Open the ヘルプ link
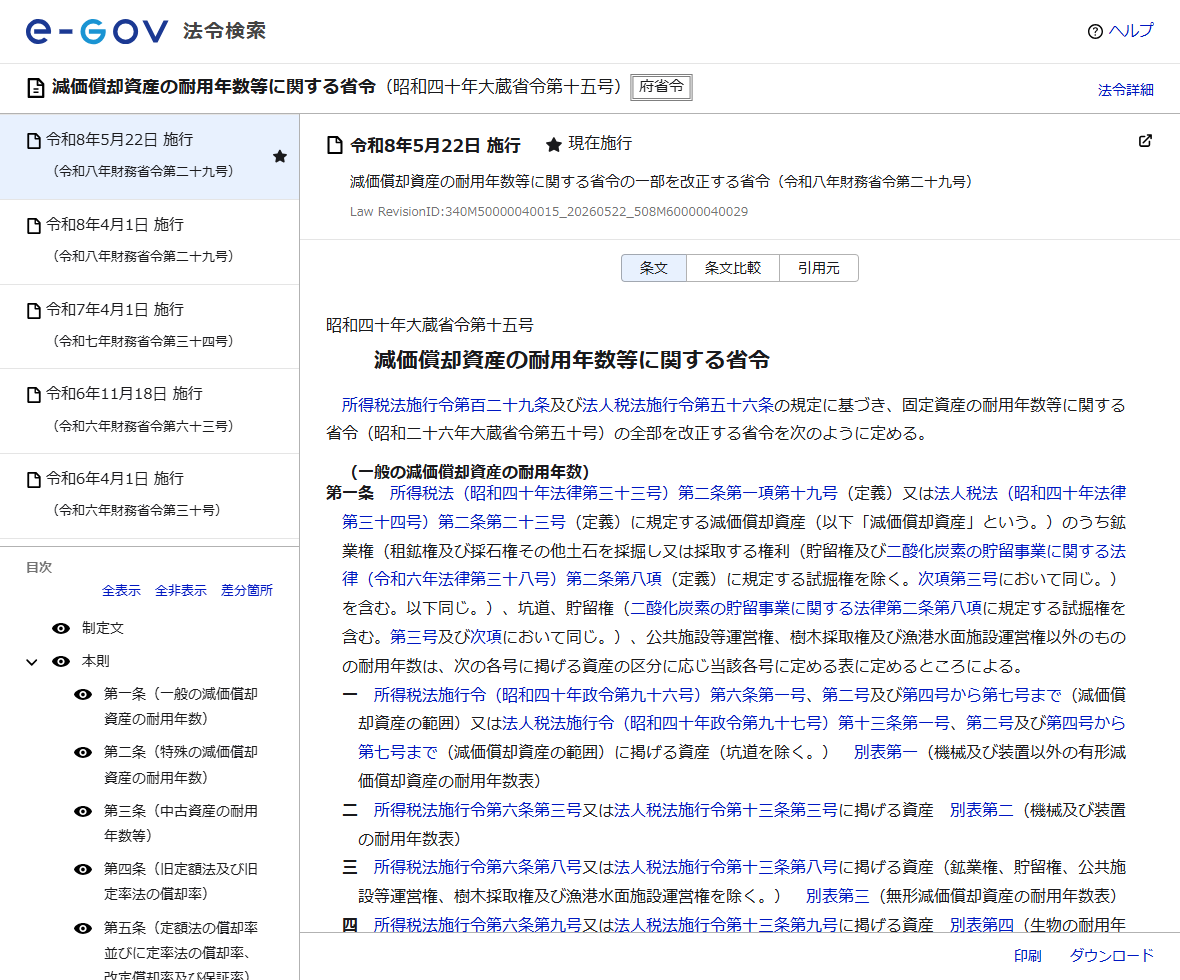 click(x=1130, y=31)
